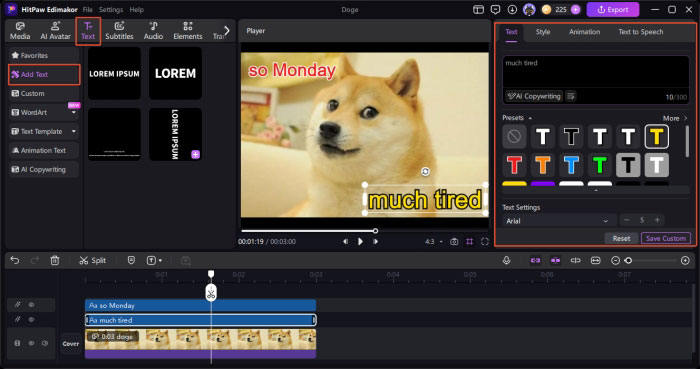Enter fullscreen preview in player
The image size is (700, 369).
tap(485, 241)
